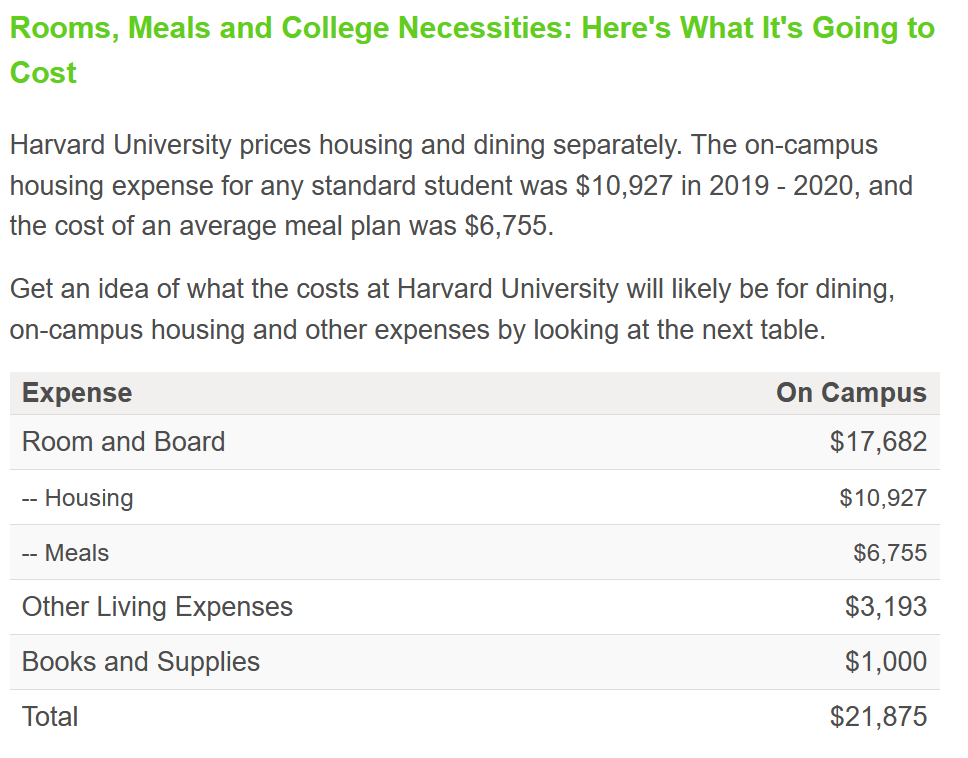Click the Housing row label
The height and width of the screenshot is (758, 968).
tap(78, 498)
